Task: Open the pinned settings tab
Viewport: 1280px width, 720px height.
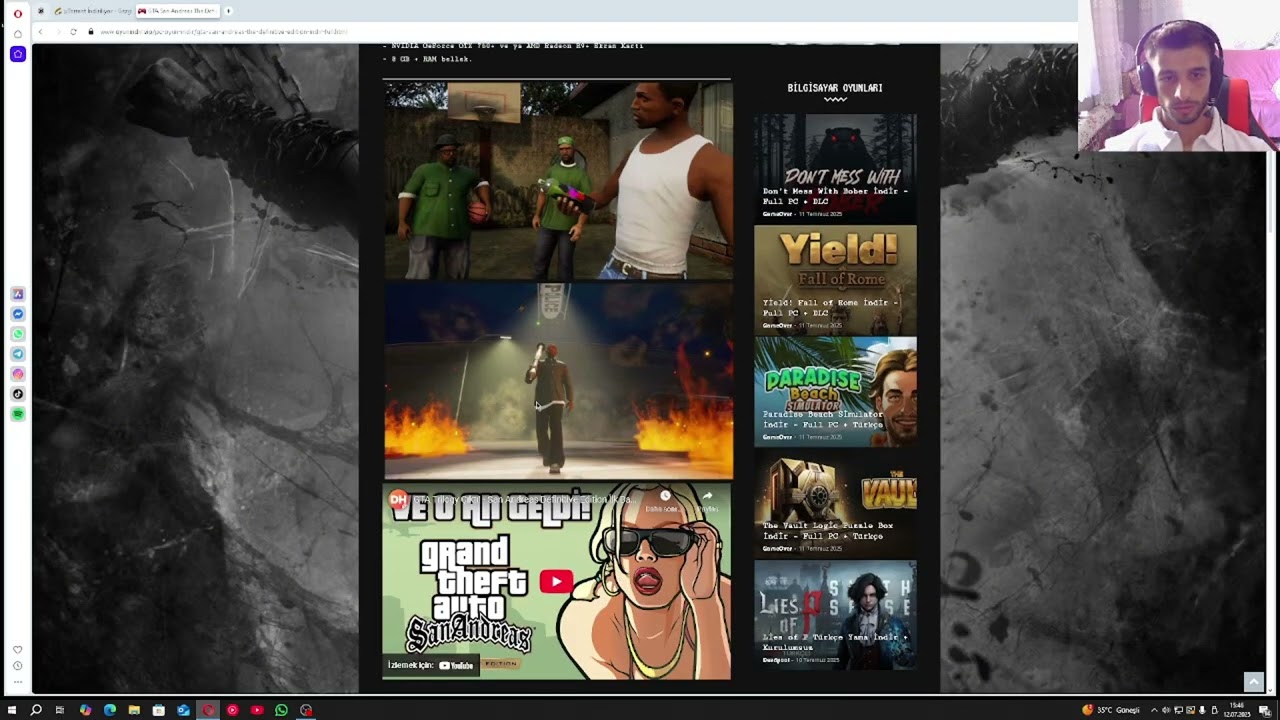Action: pos(41,11)
